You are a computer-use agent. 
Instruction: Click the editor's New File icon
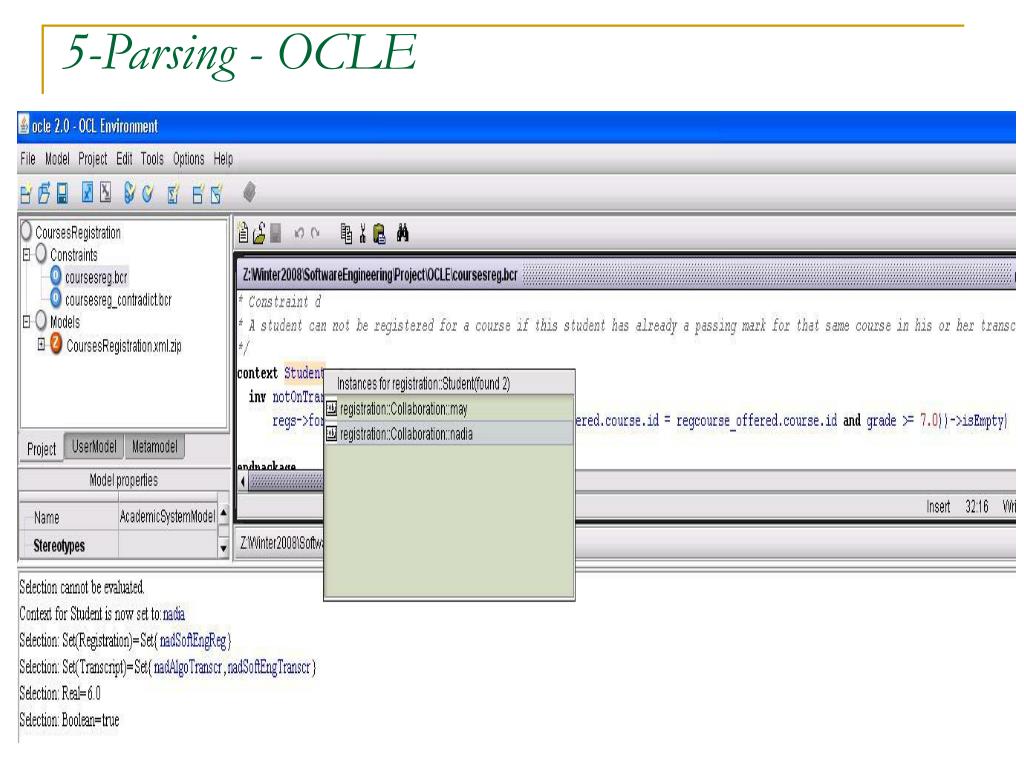click(x=243, y=233)
